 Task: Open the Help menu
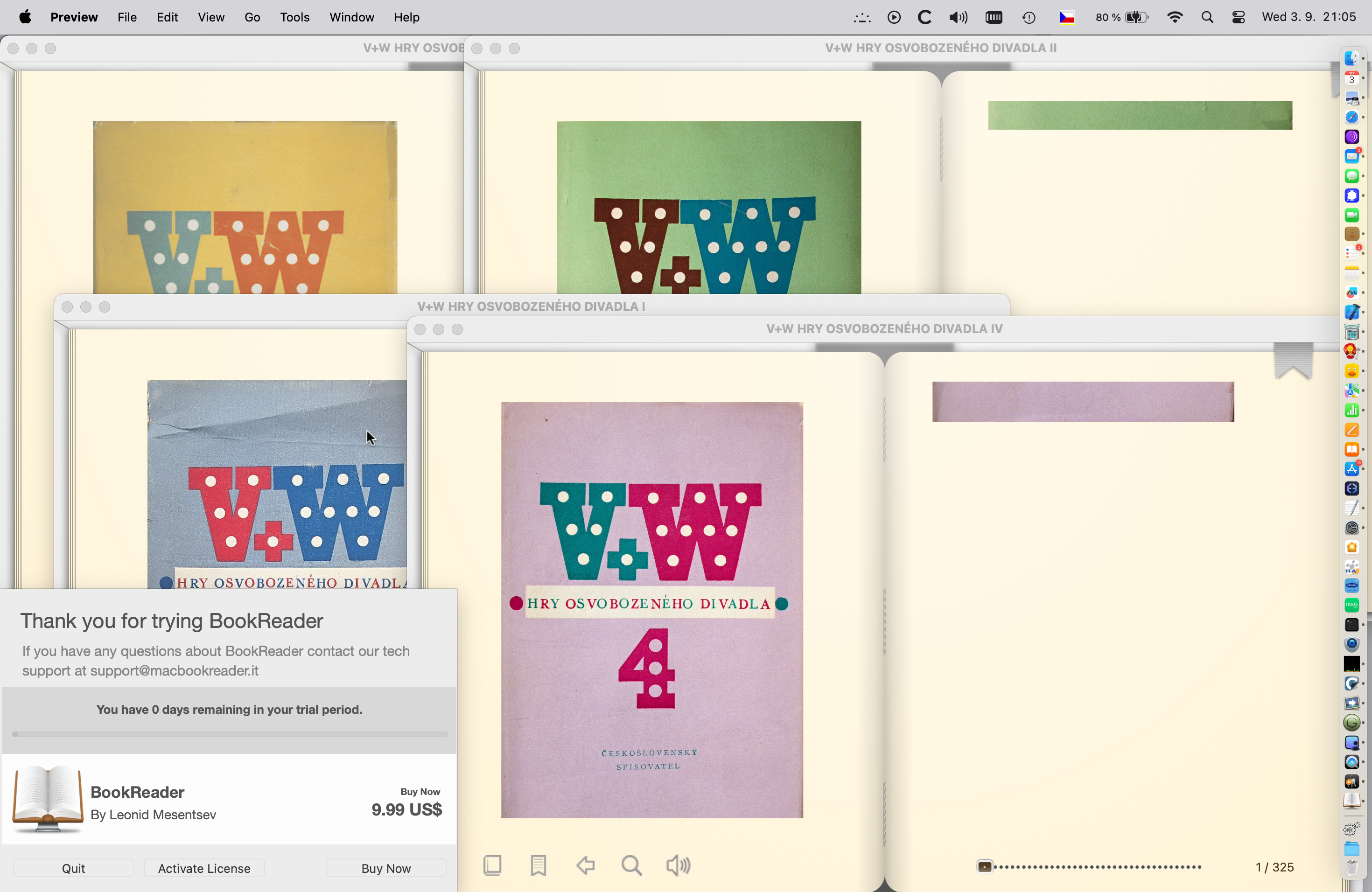point(406,17)
